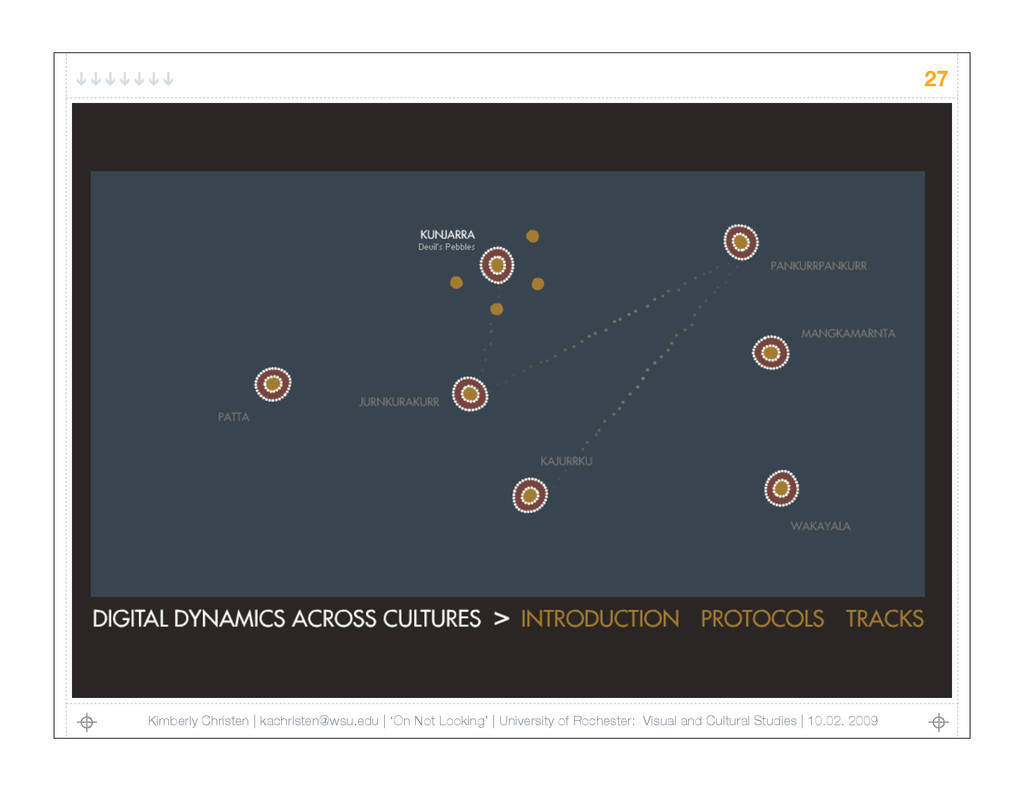Click the bottom-right crosshair registration icon
The image size is (1024, 791).
click(x=938, y=722)
